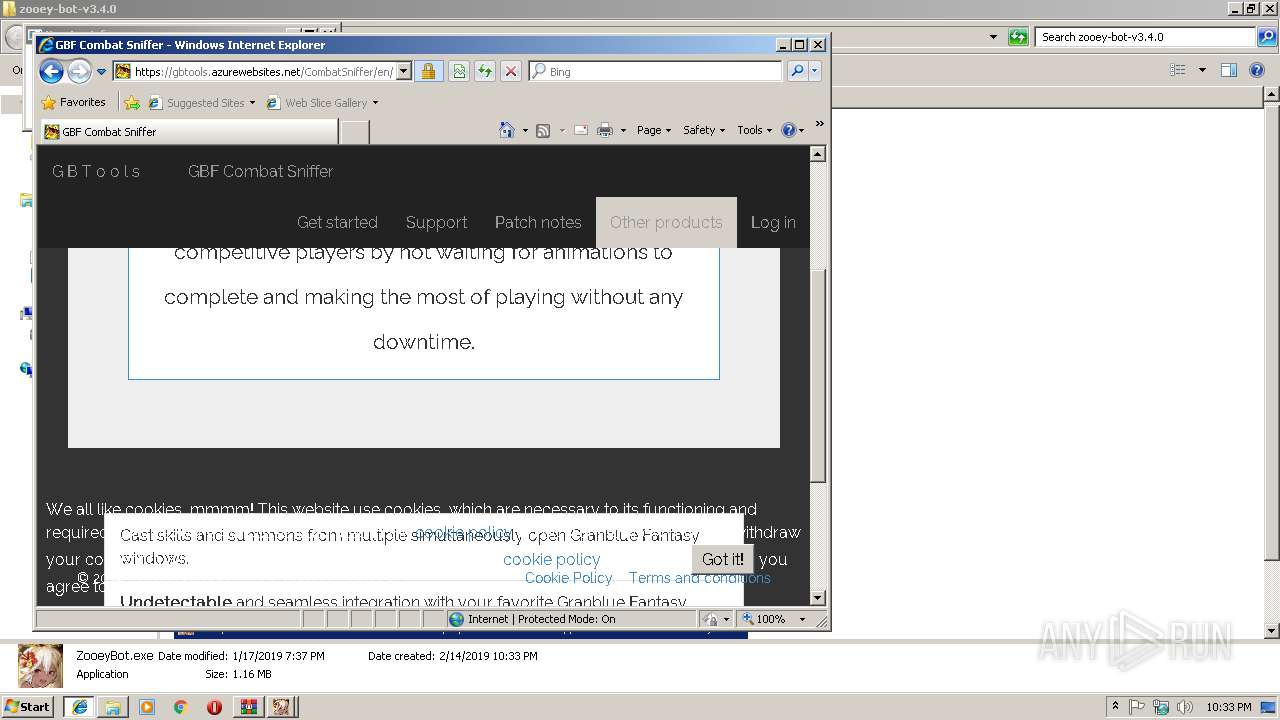
Task: Expand the Home button dropdown arrow
Action: 525,130
